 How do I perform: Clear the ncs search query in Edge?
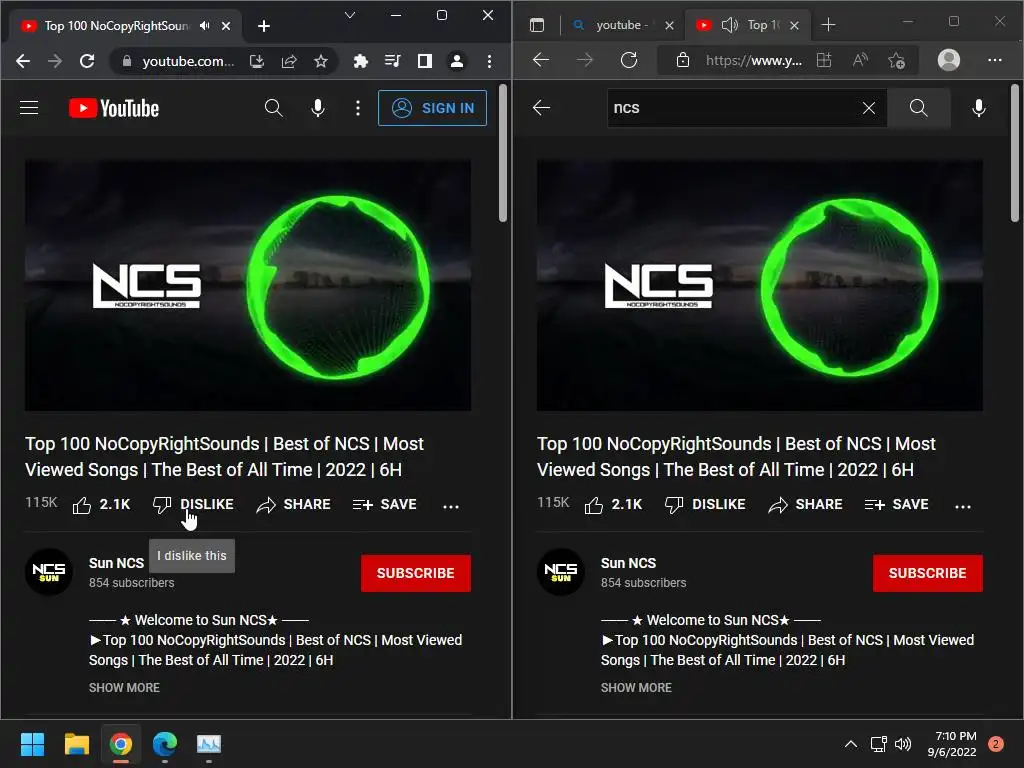coord(869,108)
